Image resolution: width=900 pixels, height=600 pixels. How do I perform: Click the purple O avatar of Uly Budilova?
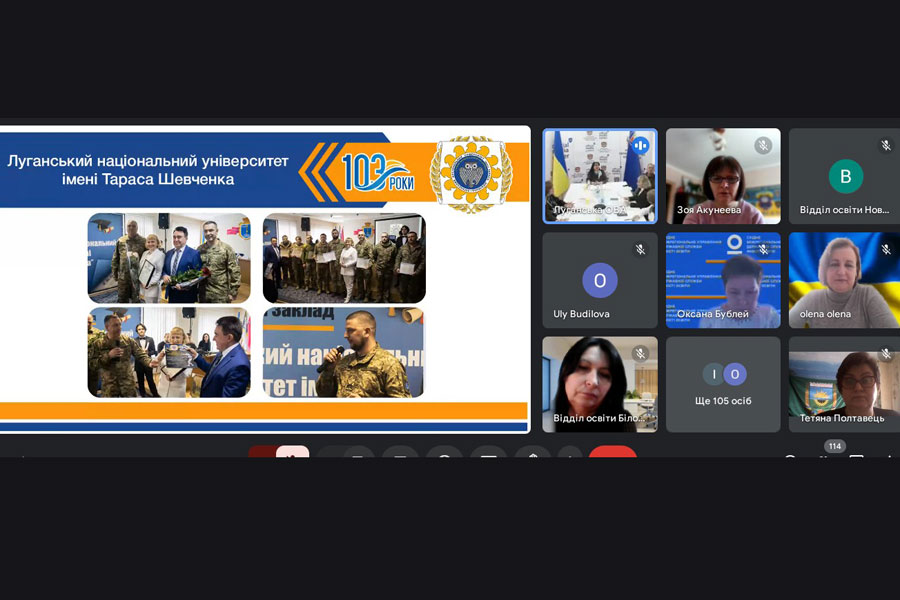coord(600,280)
